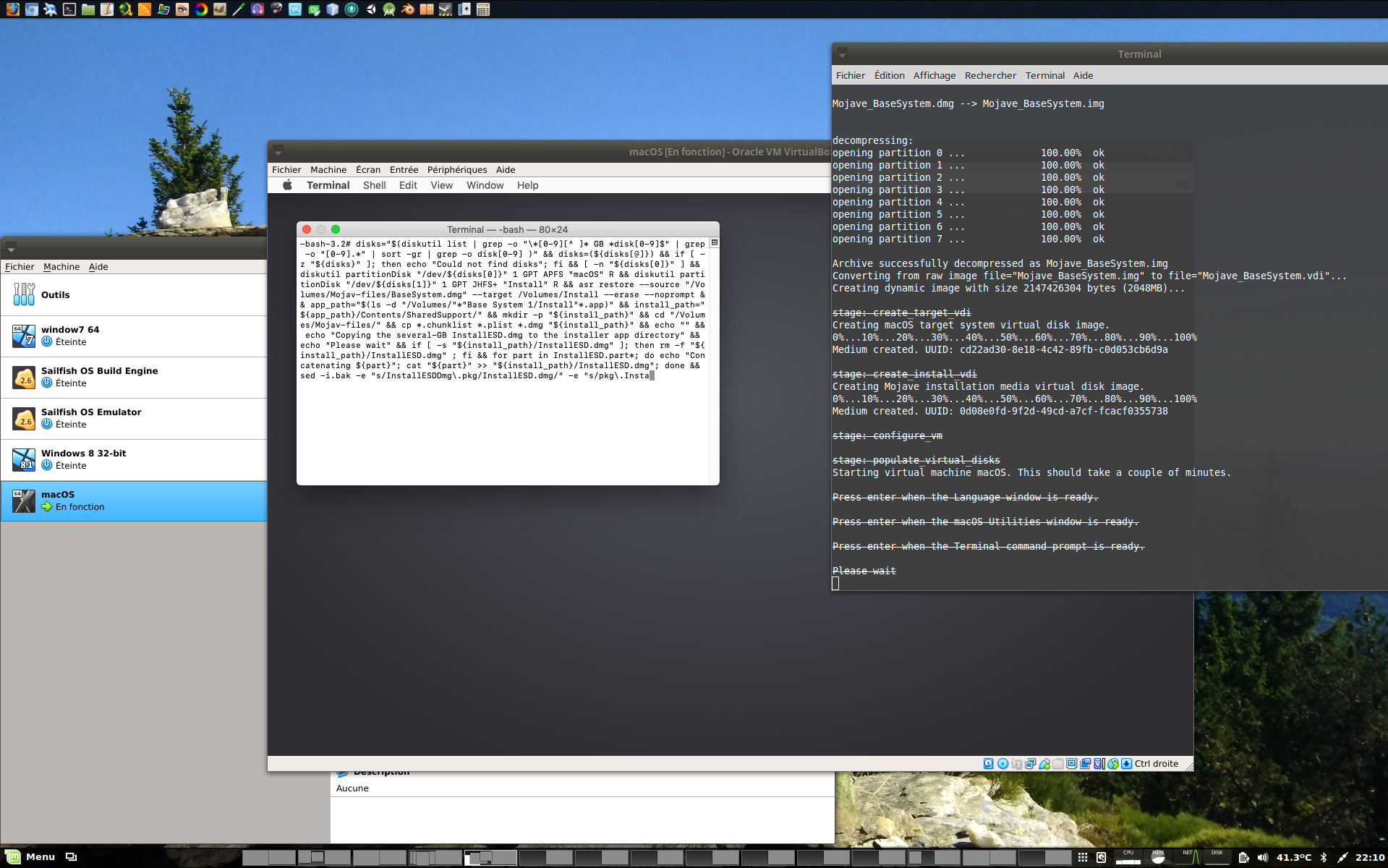Click the USB devices status icon
The width and height of the screenshot is (1388, 868).
coord(1044,764)
